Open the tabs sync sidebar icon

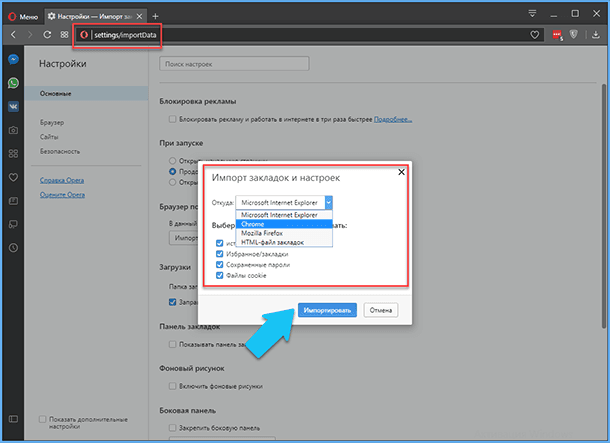pyautogui.click(x=13, y=224)
